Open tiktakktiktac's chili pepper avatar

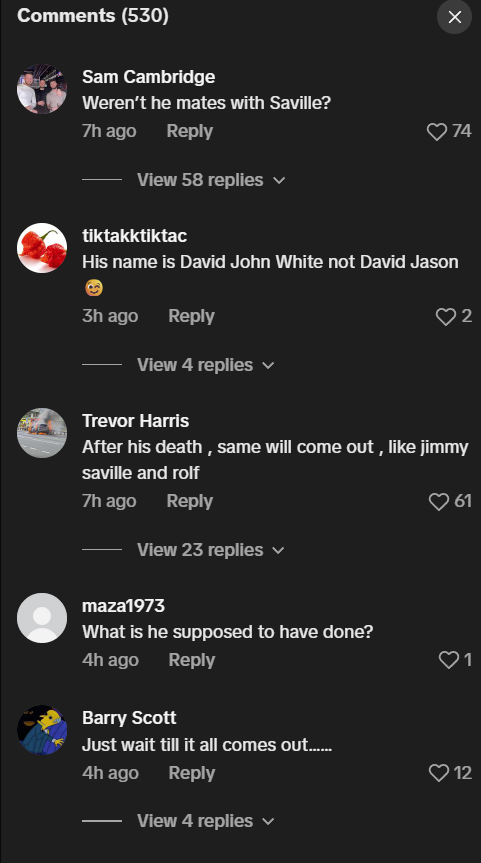42,248
